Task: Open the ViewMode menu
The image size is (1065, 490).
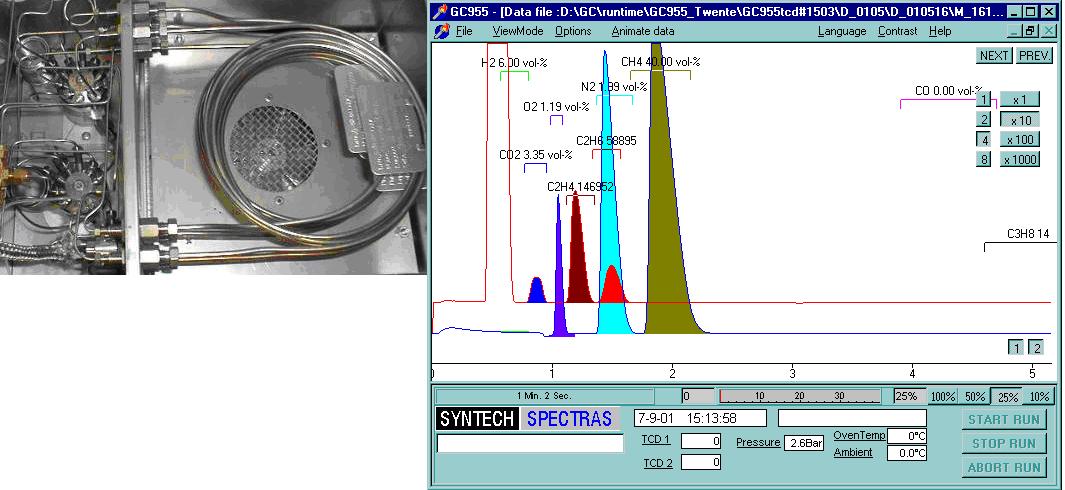Action: [x=517, y=31]
